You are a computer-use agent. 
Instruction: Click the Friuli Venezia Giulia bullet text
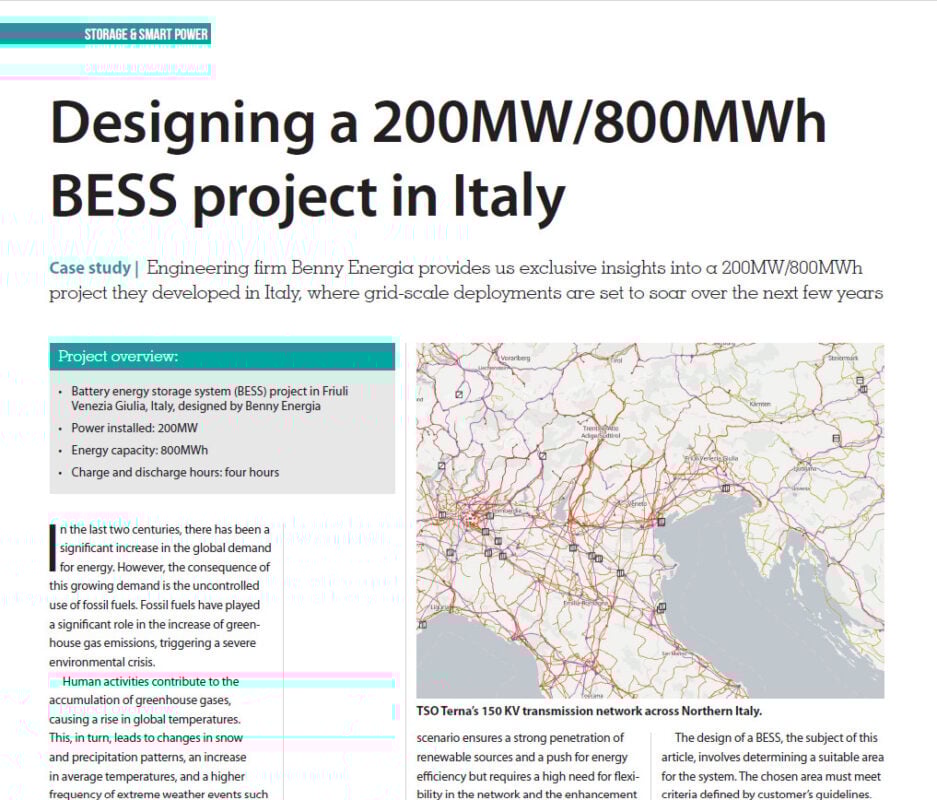[x=209, y=399]
